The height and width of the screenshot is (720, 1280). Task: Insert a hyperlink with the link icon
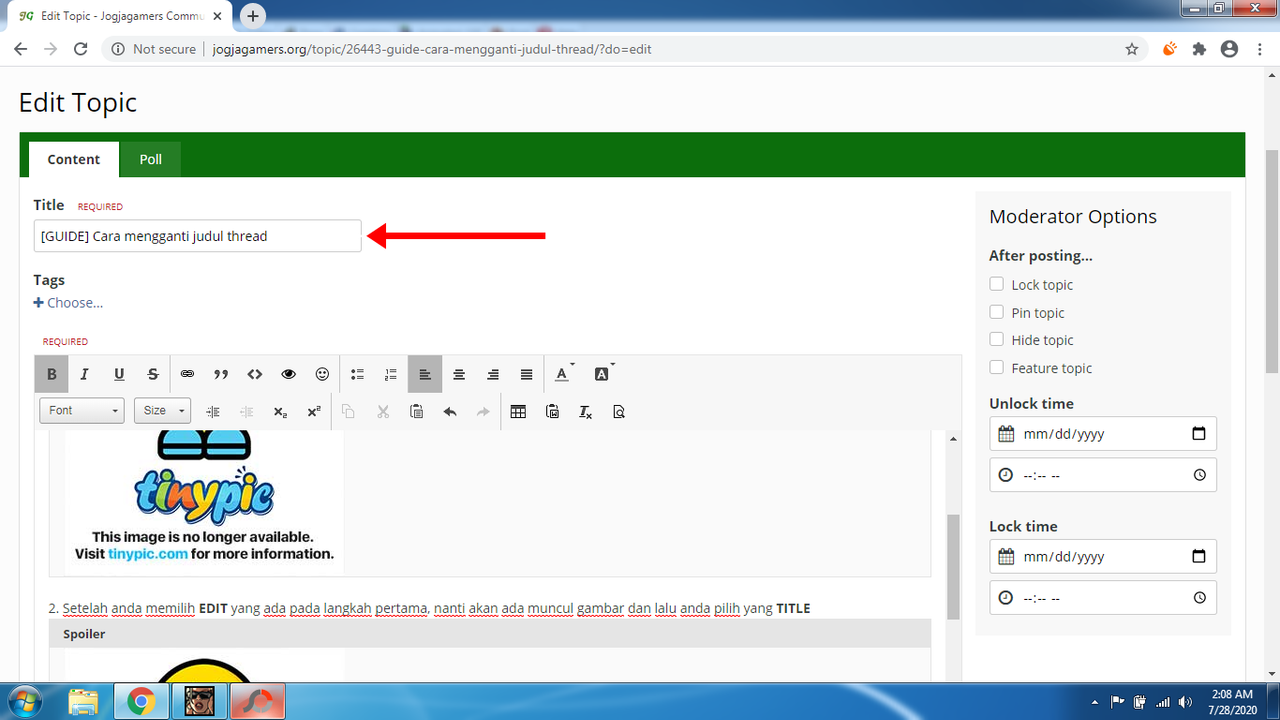[x=187, y=374]
